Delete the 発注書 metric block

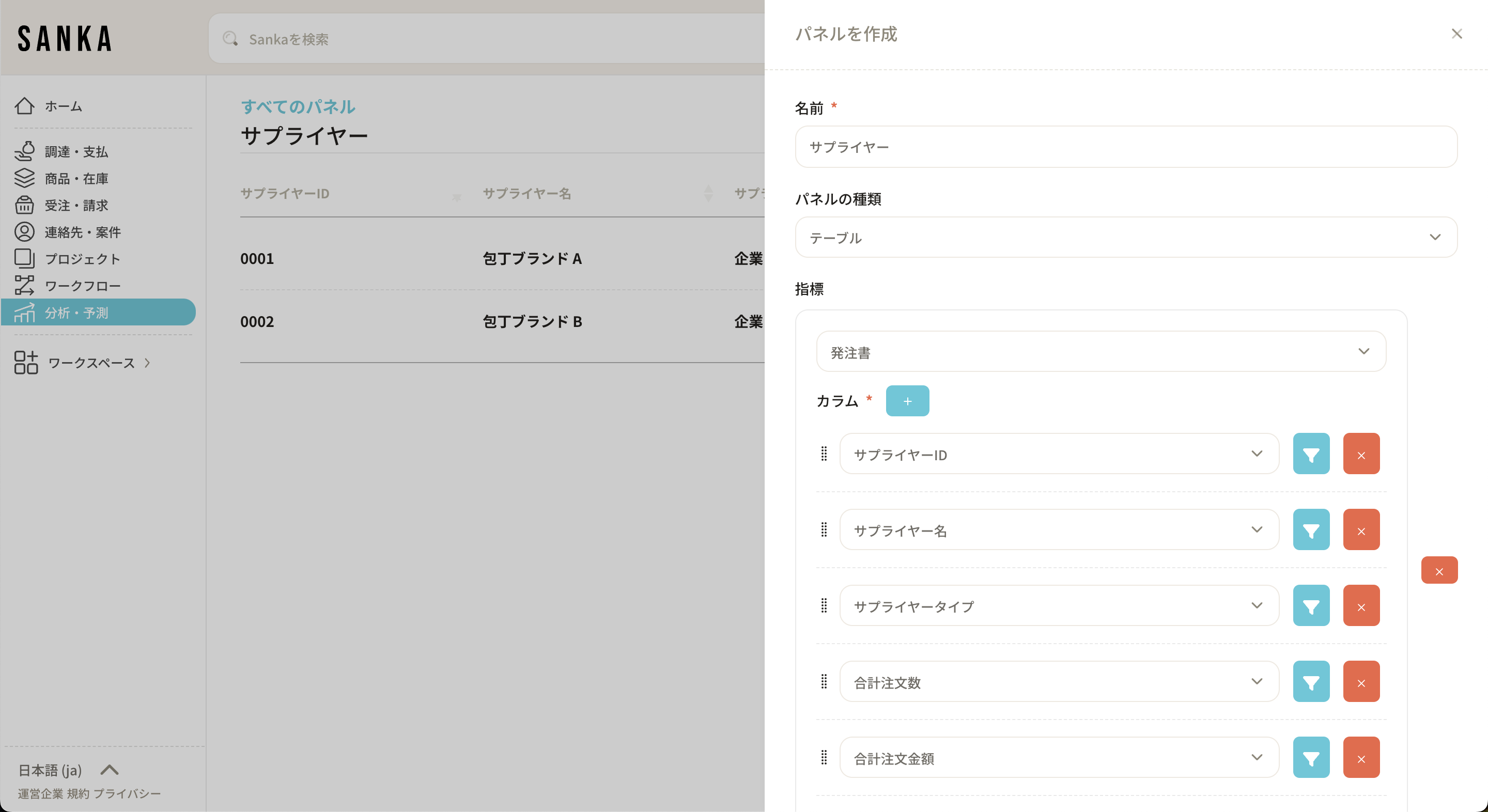pos(1439,571)
